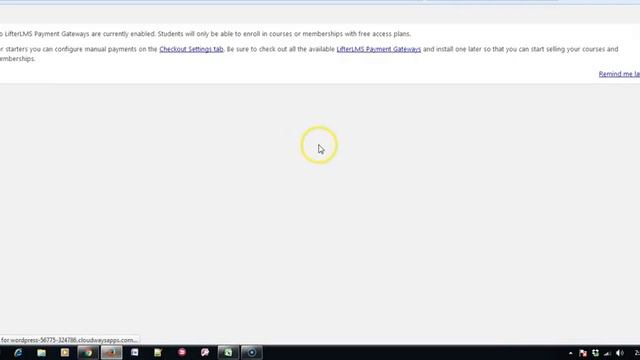
Task: Open the media player taskbar icon
Action: tap(64, 352)
